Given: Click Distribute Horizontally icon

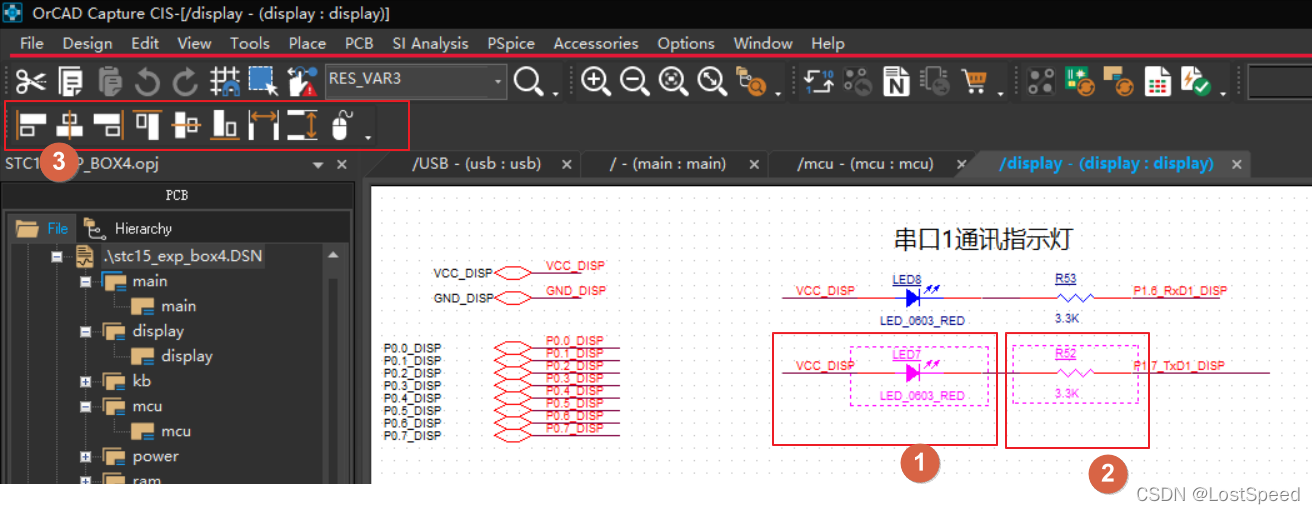Looking at the screenshot, I should [264, 125].
